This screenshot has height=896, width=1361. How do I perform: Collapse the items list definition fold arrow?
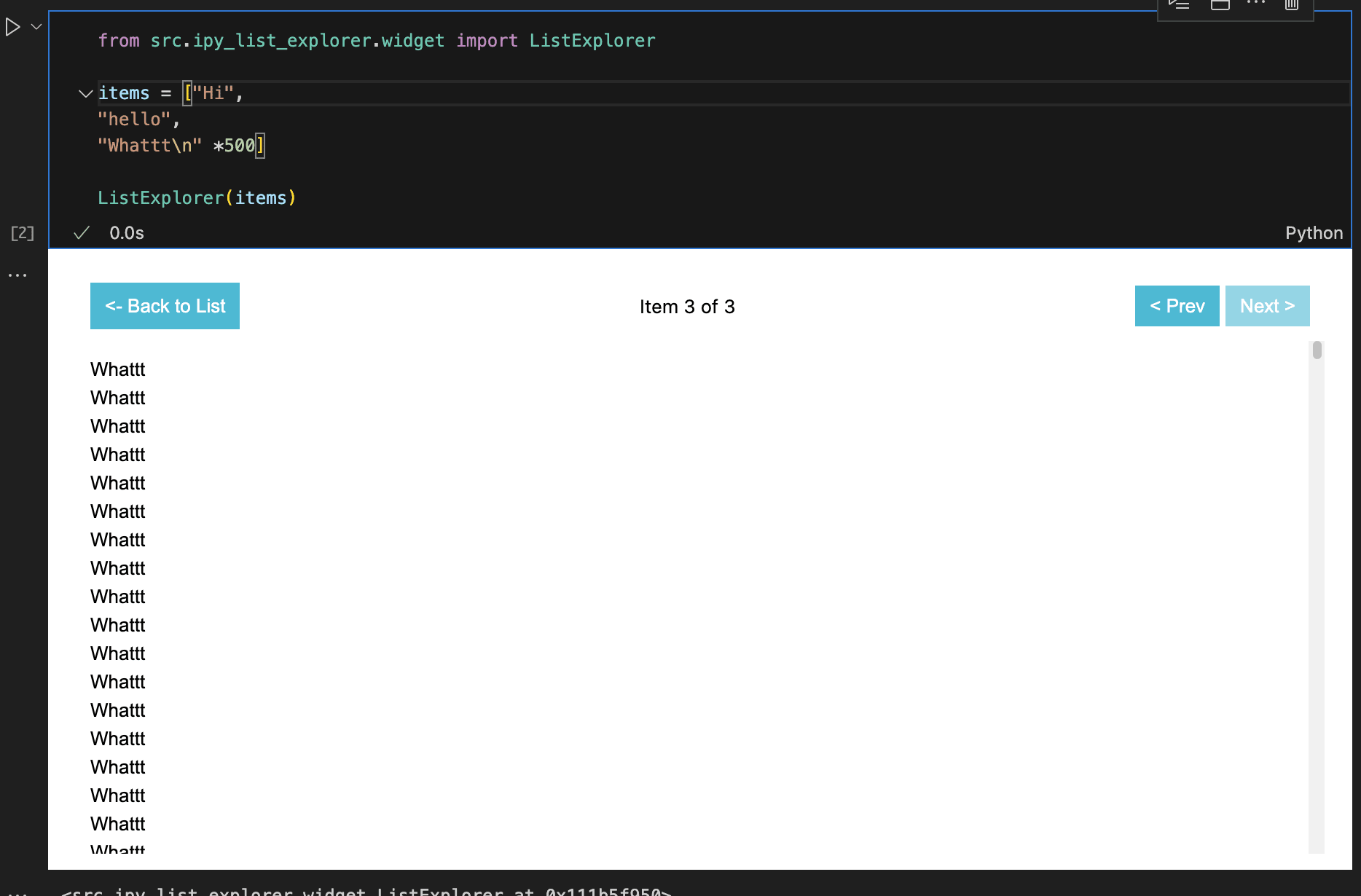click(x=85, y=93)
